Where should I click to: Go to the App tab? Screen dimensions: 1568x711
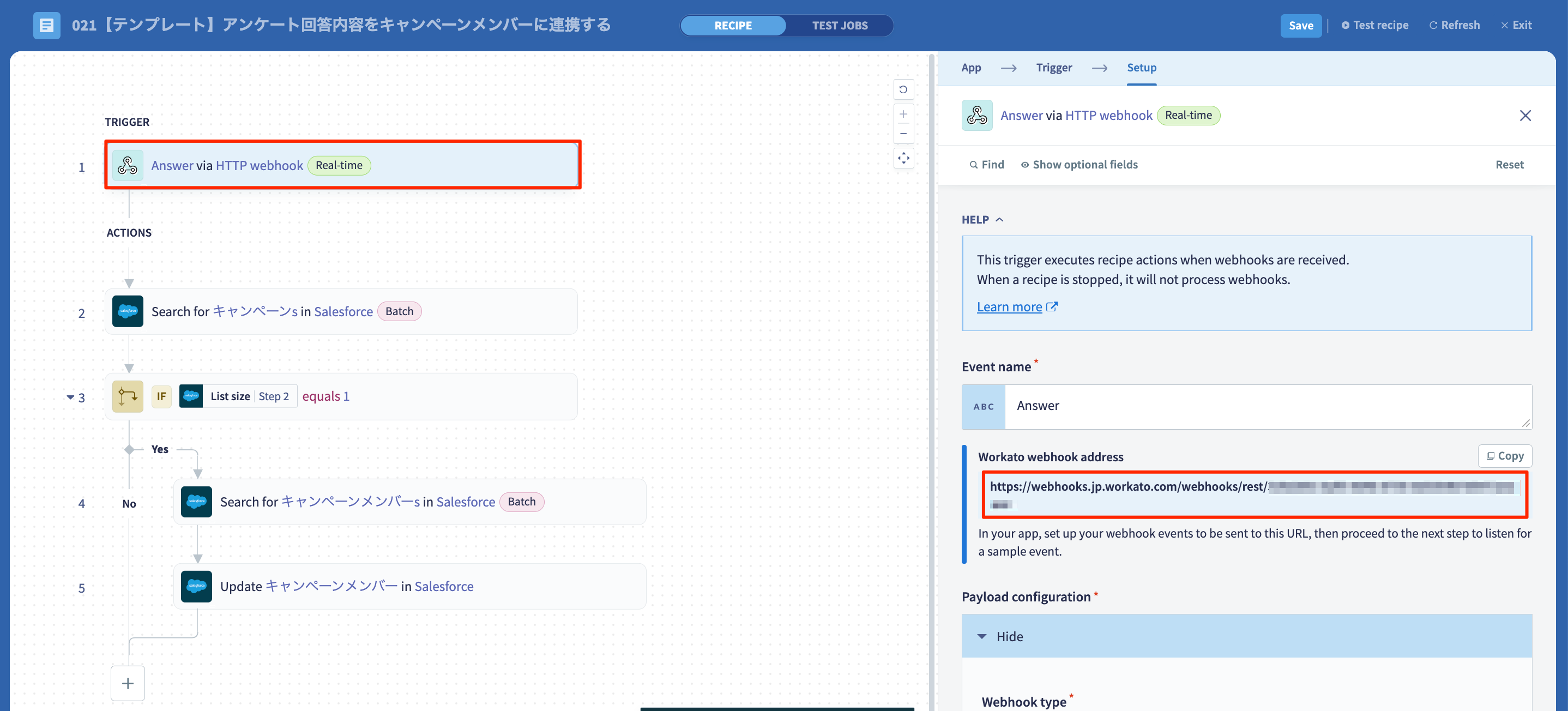pyautogui.click(x=971, y=68)
